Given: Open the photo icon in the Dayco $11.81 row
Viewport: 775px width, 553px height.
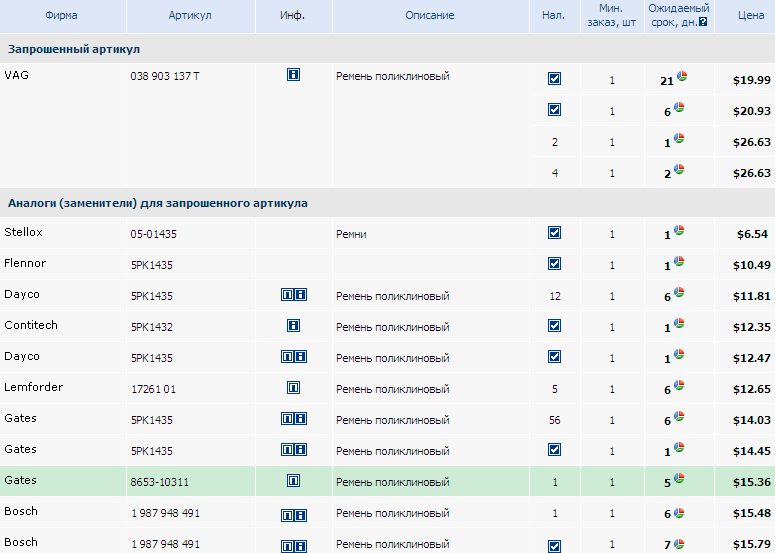Looking at the screenshot, I should click(287, 295).
